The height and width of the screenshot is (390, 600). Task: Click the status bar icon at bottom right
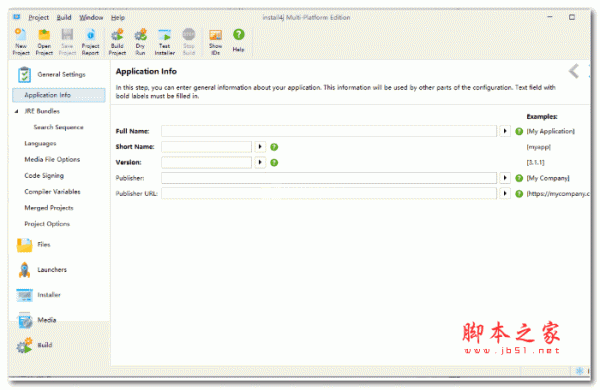click(579, 370)
